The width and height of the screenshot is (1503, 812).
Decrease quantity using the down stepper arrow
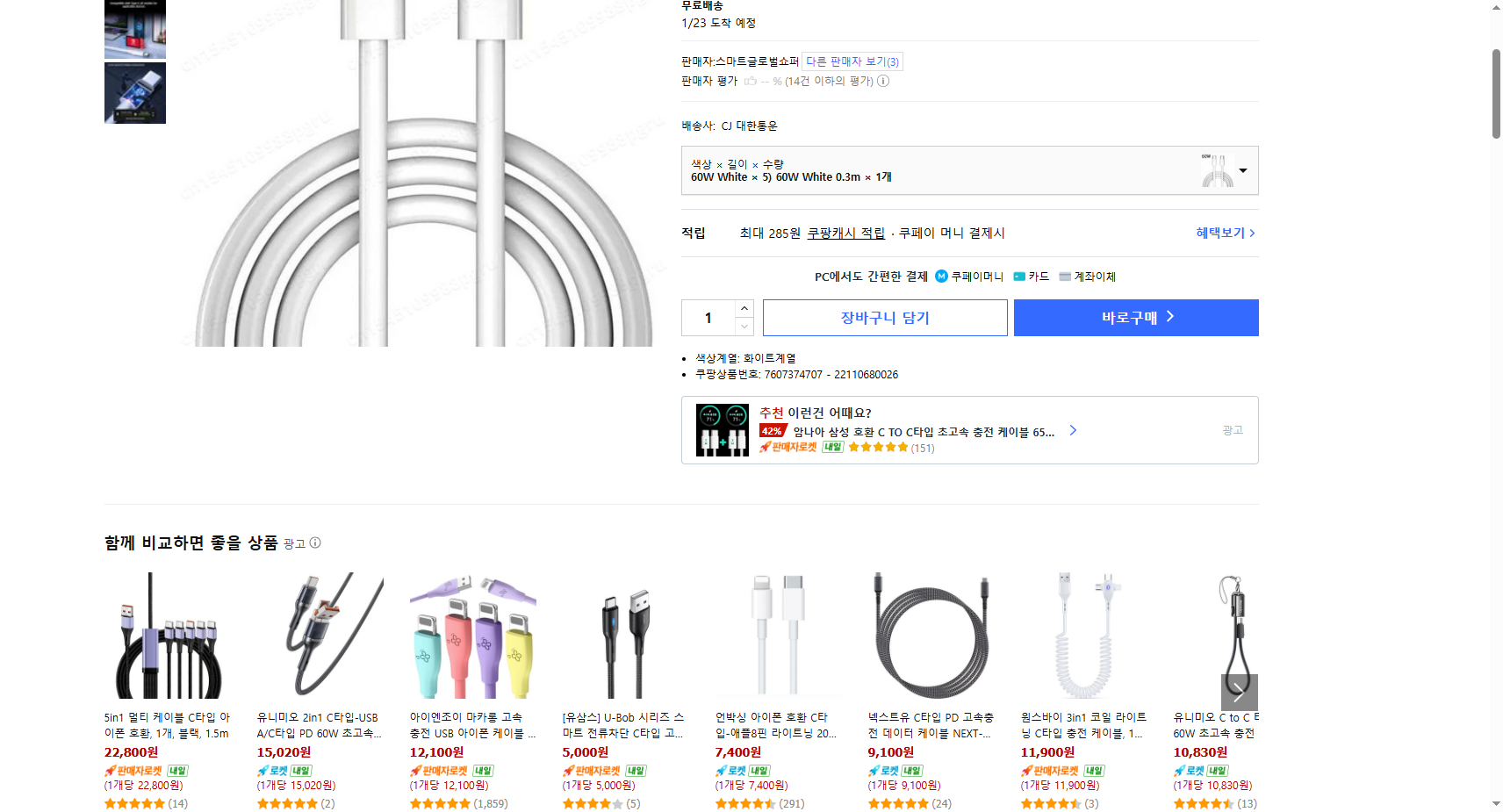pyautogui.click(x=744, y=327)
